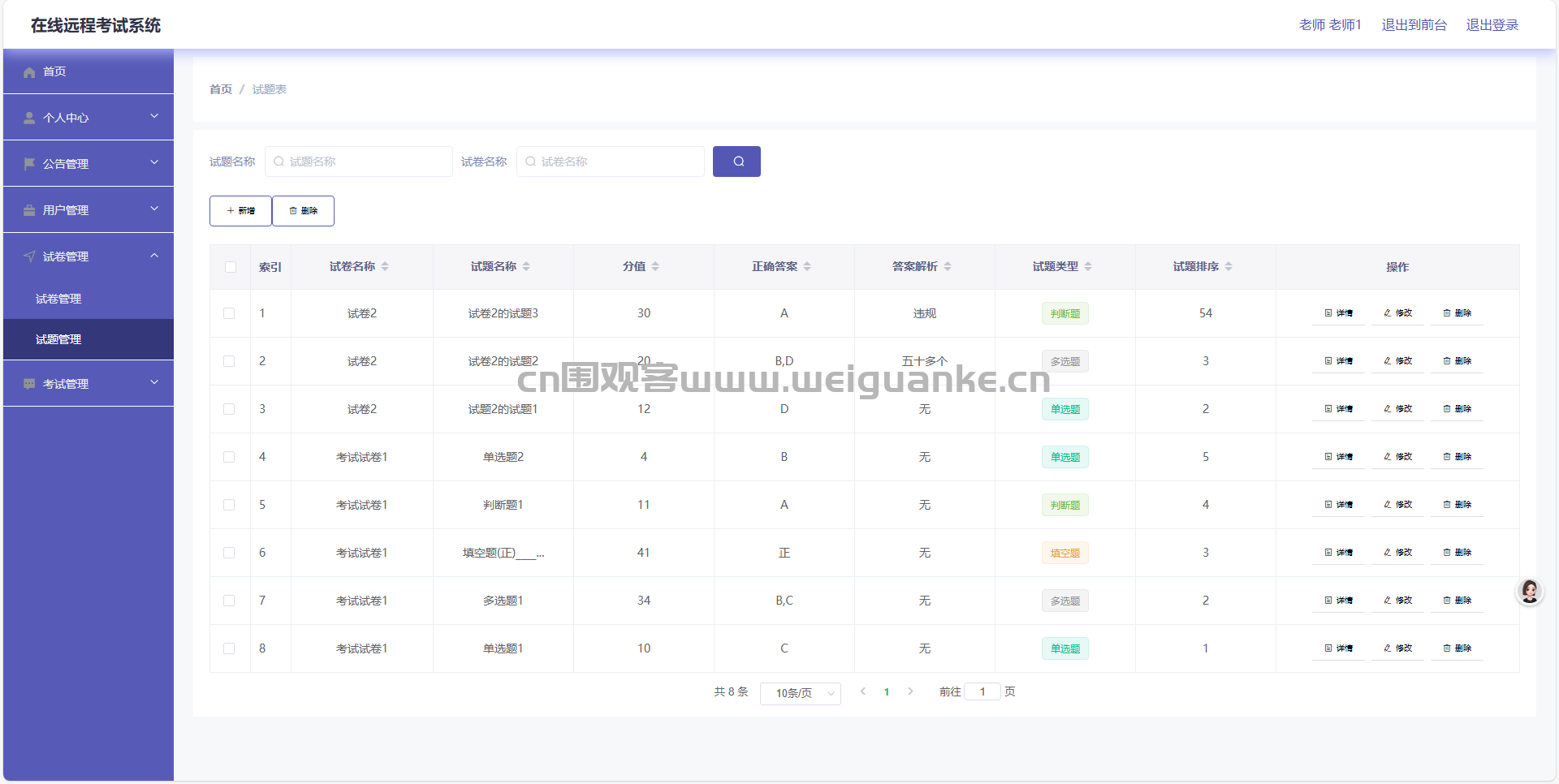Focus the 试题名称 search field
The width and height of the screenshot is (1559, 784).
pos(359,162)
